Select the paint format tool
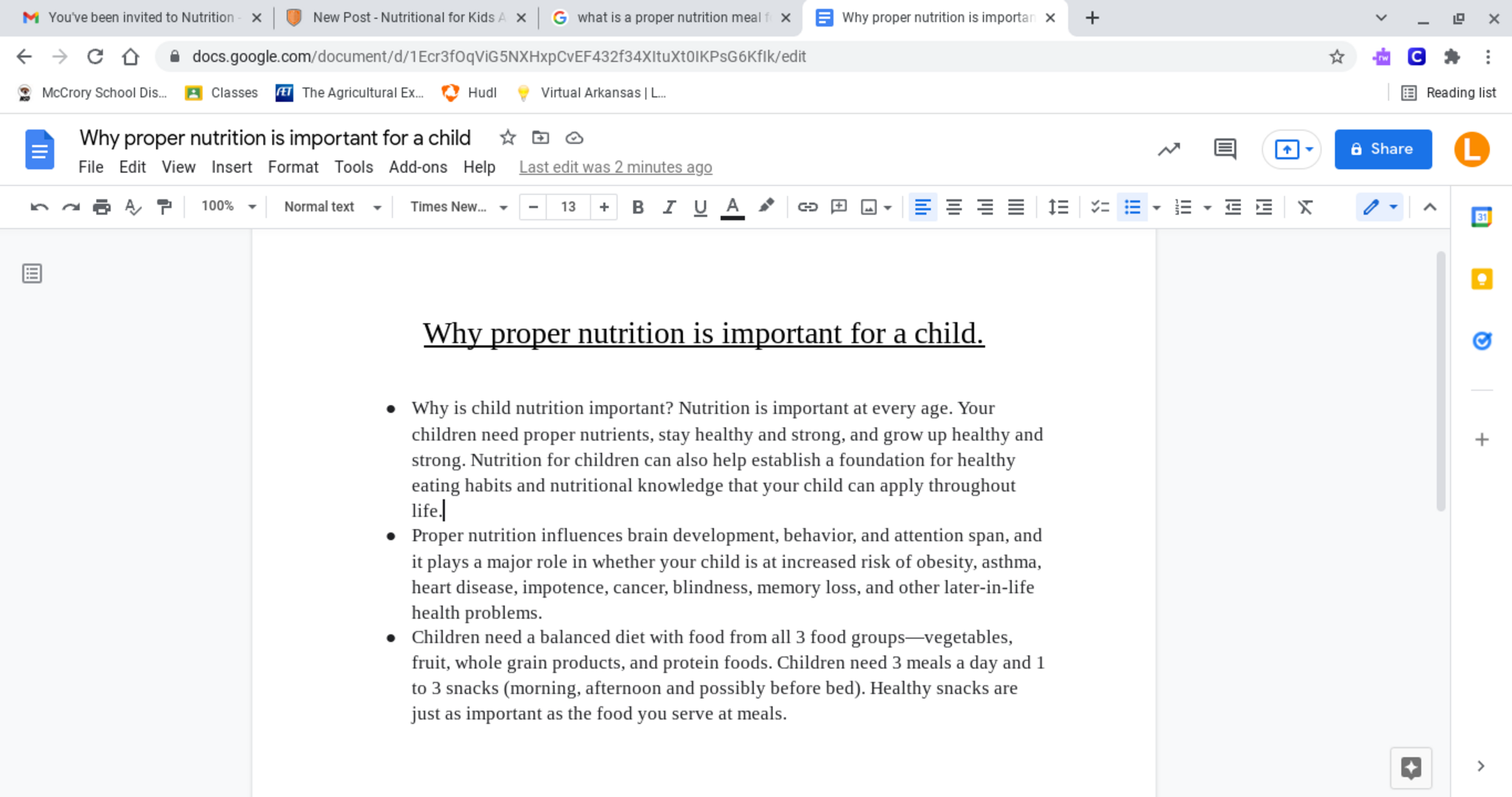The width and height of the screenshot is (1512, 797). point(164,208)
